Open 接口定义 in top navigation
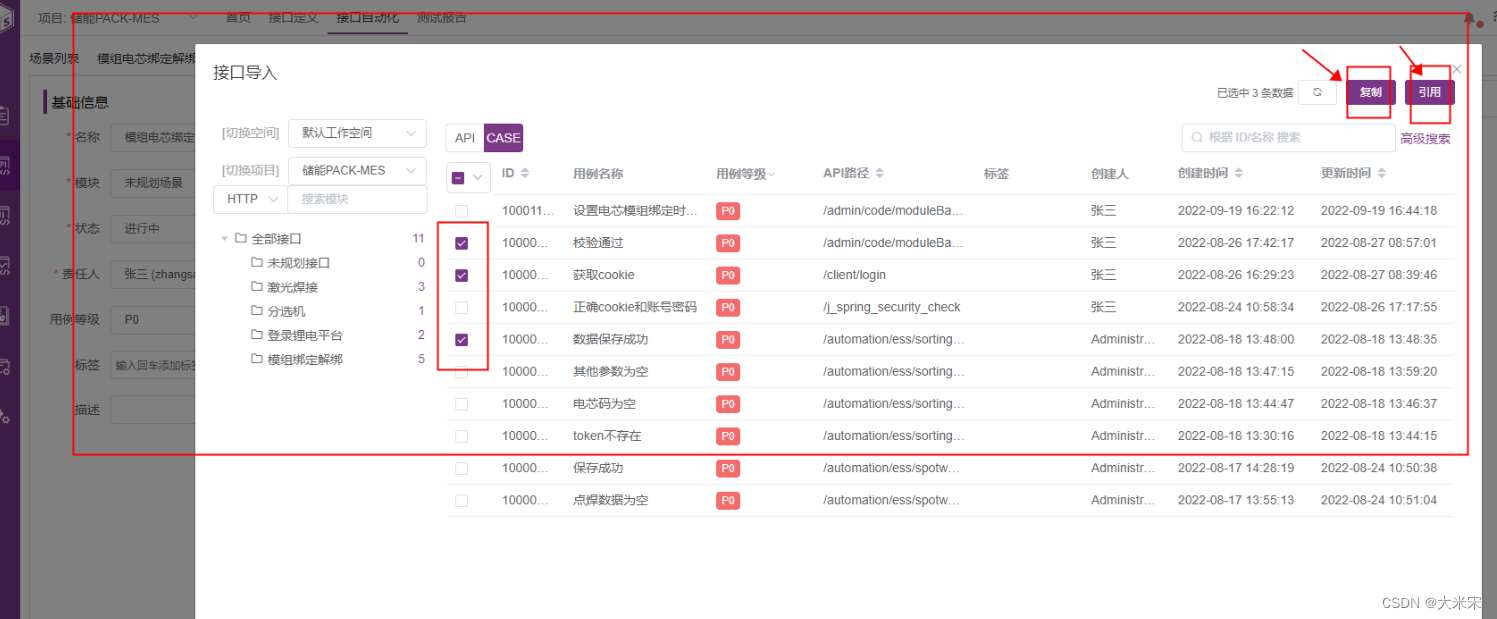 pyautogui.click(x=293, y=18)
